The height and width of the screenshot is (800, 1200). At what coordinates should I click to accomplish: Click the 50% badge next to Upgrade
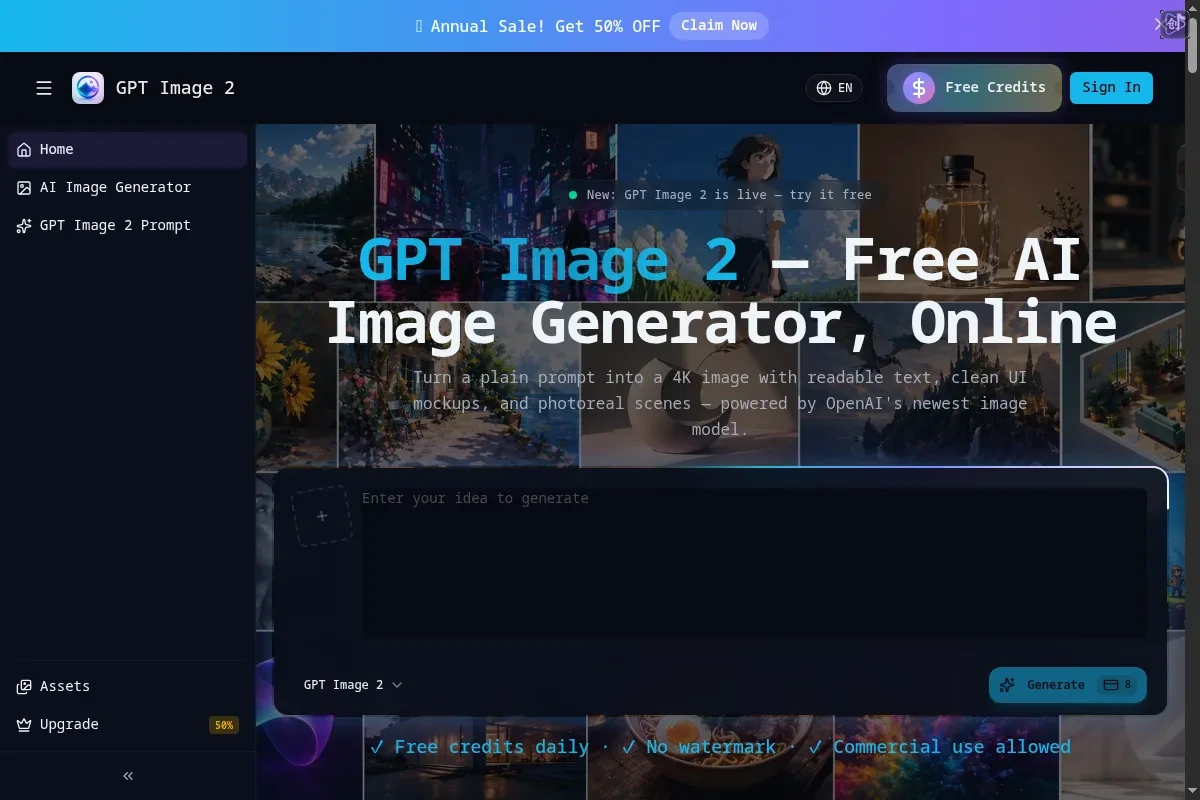point(223,725)
